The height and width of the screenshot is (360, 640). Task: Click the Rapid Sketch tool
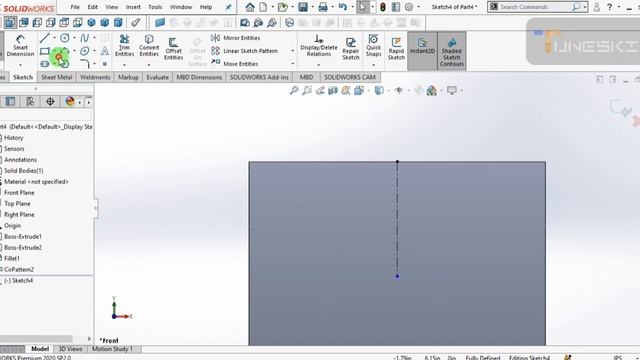point(396,49)
